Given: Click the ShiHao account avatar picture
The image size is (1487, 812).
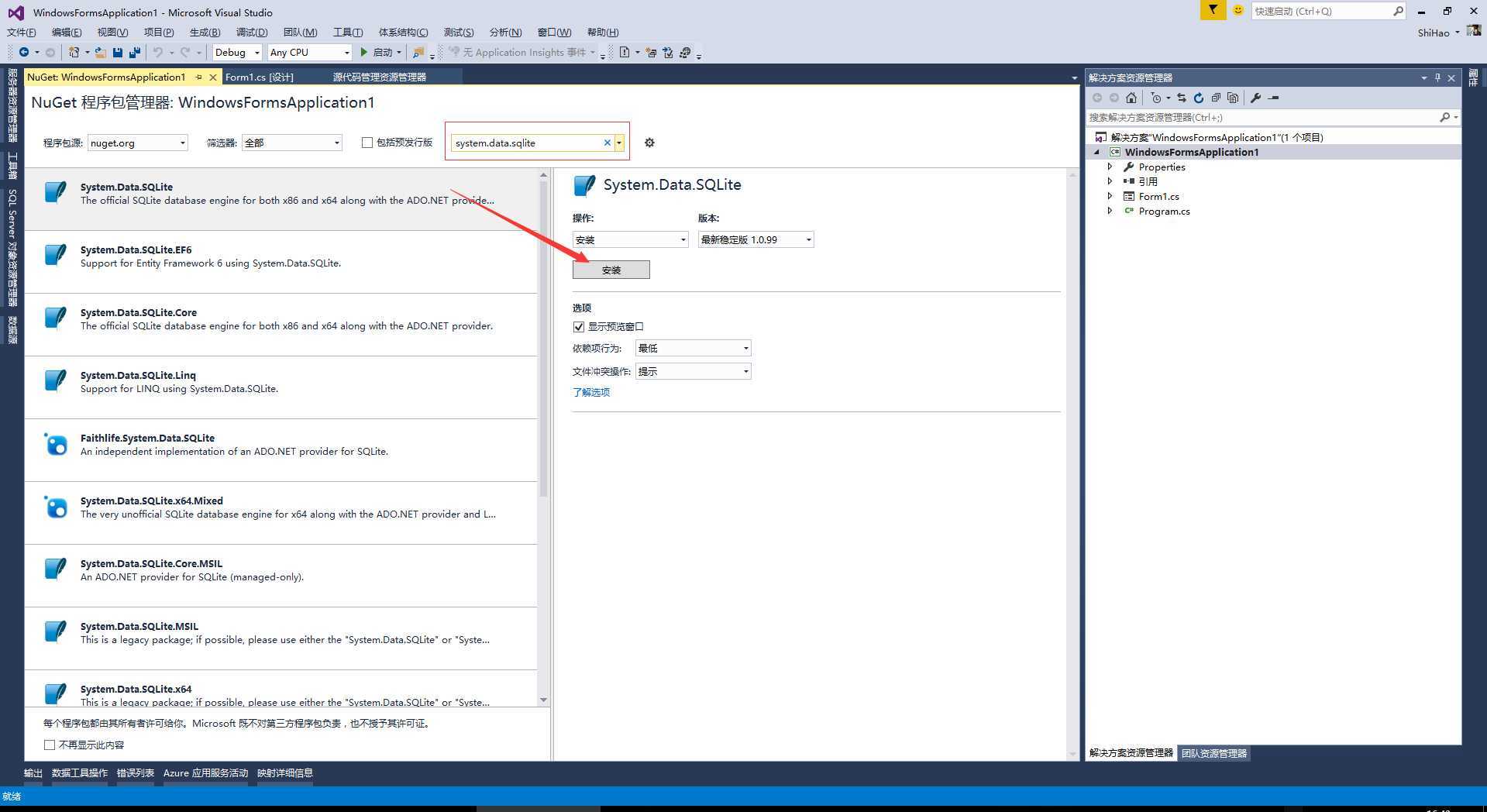Looking at the screenshot, I should 1474,32.
